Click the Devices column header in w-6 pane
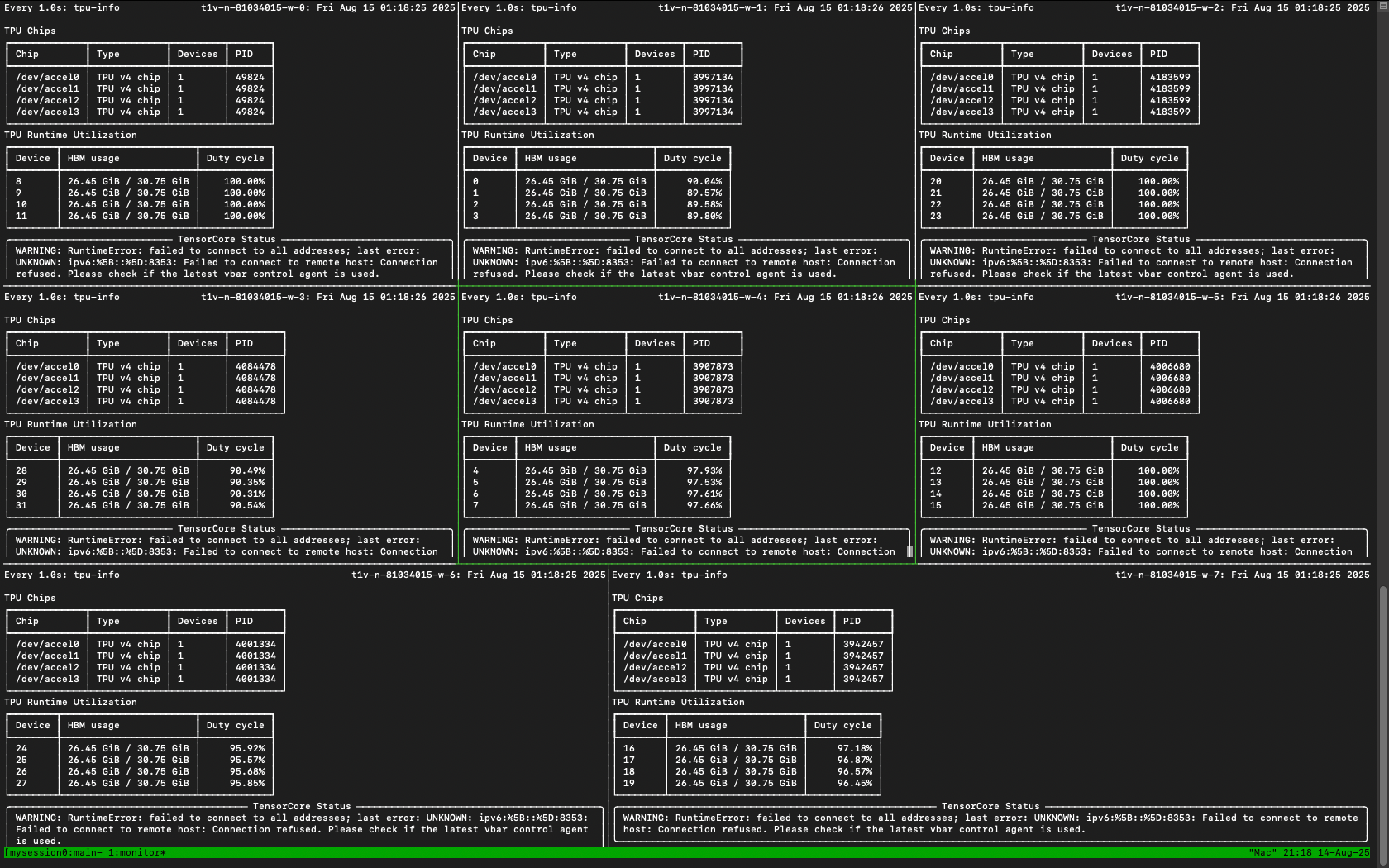 click(198, 621)
